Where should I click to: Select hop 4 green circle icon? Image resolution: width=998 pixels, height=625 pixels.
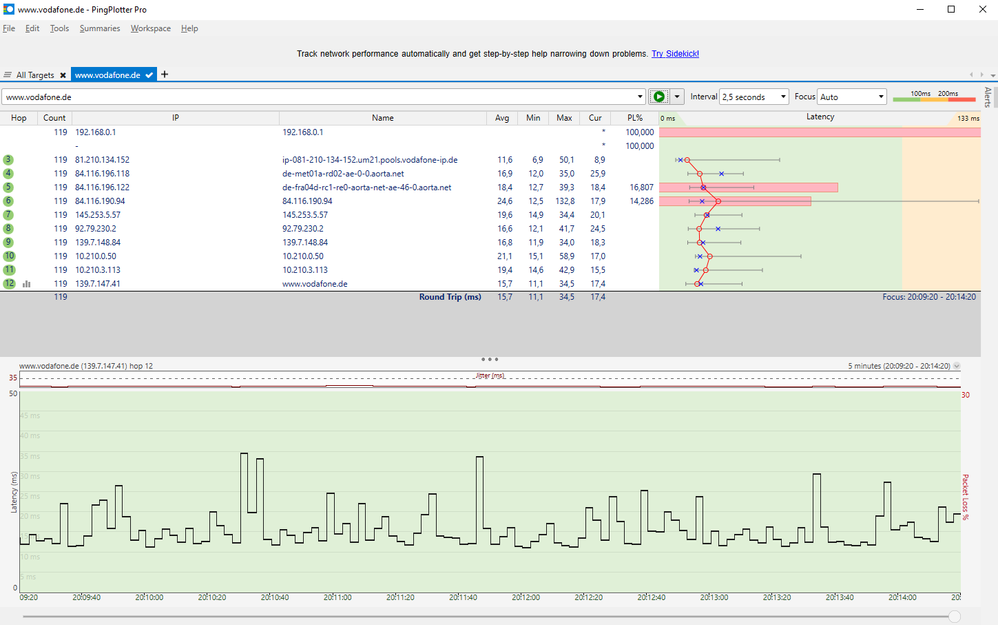tap(8, 174)
